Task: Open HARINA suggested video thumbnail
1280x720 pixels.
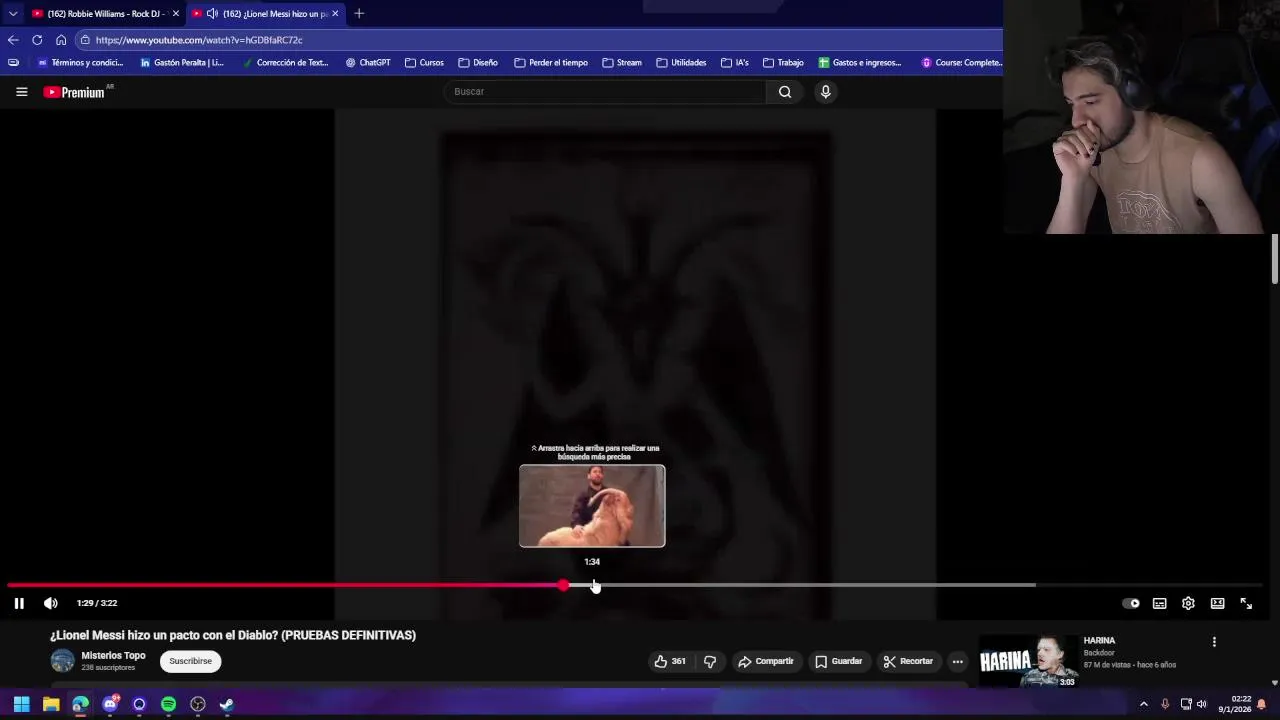Action: pyautogui.click(x=1028, y=661)
